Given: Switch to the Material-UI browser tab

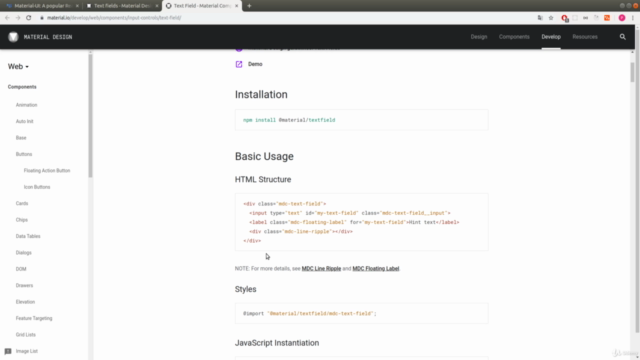Looking at the screenshot, I should coord(41,6).
